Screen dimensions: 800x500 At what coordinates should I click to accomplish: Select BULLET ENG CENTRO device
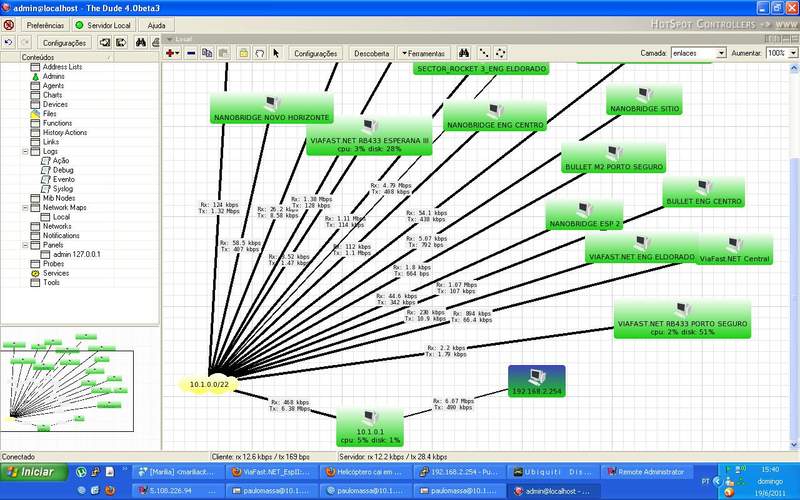tap(704, 193)
